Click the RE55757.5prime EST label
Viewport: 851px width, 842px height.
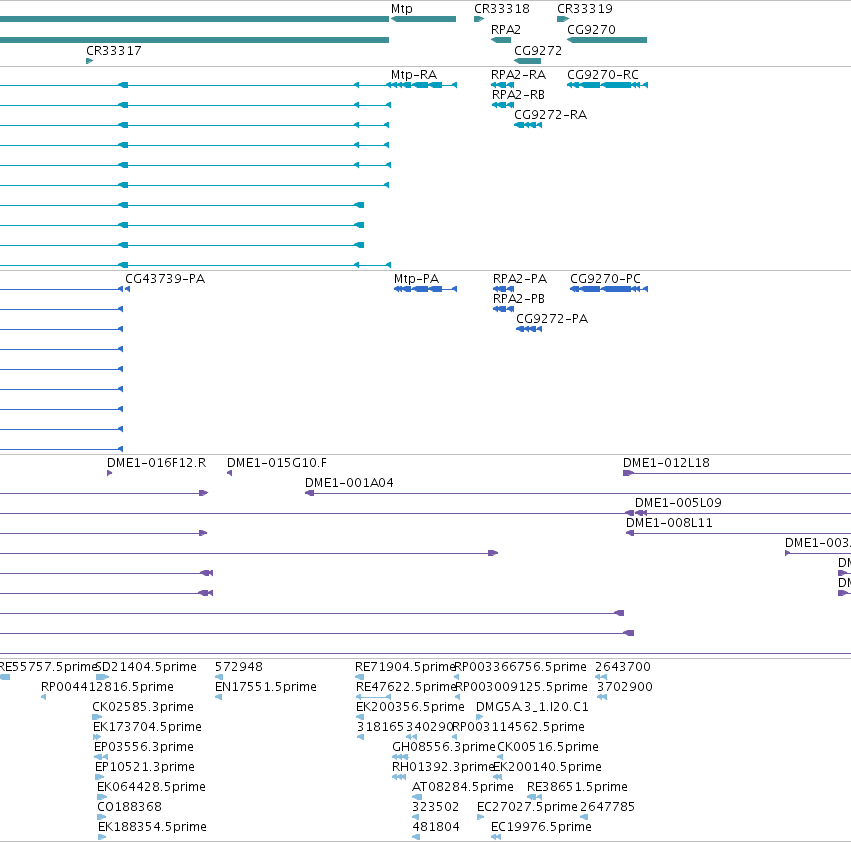pyautogui.click(x=48, y=667)
